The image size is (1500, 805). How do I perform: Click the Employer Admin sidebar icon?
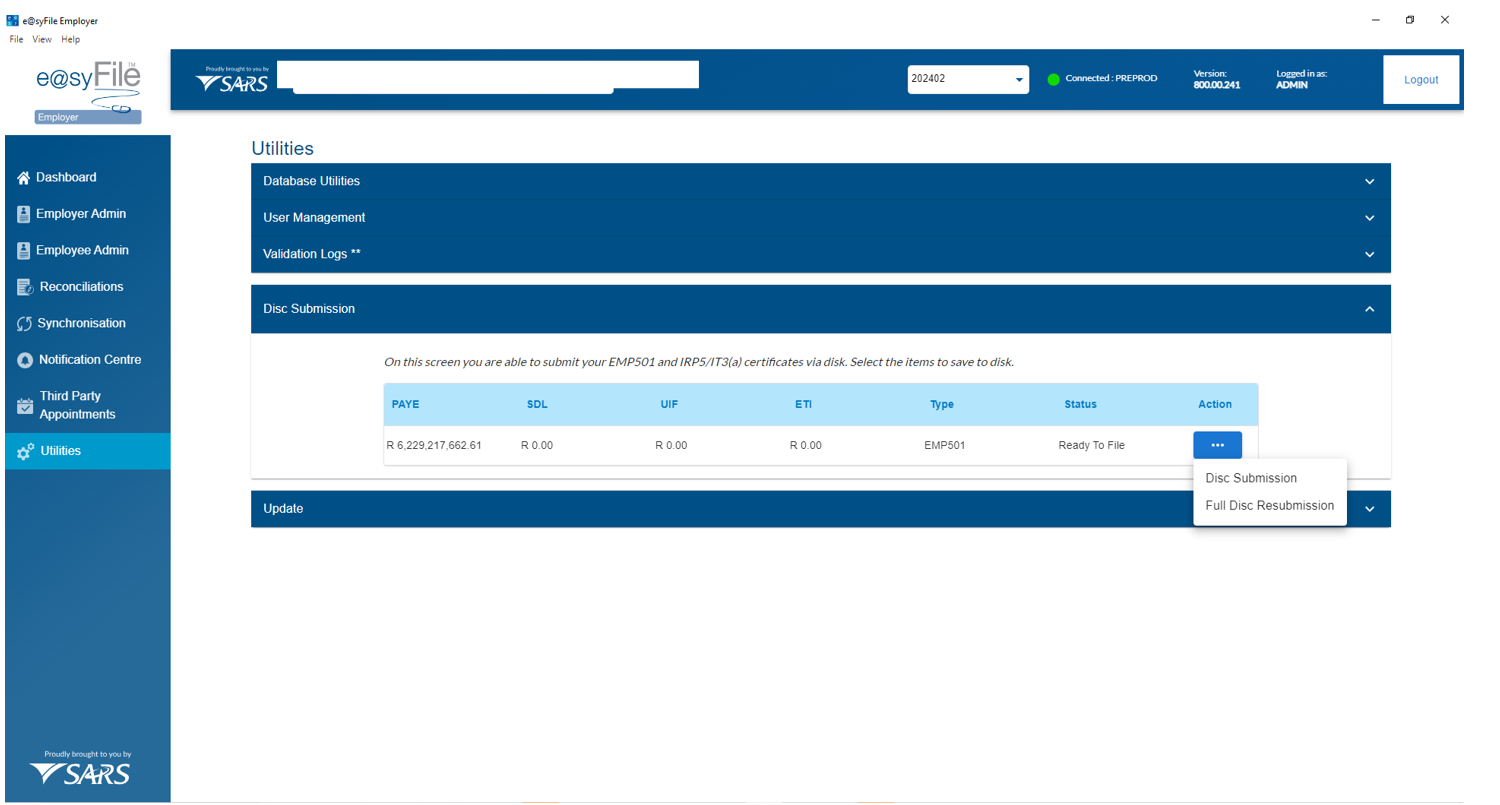24,214
